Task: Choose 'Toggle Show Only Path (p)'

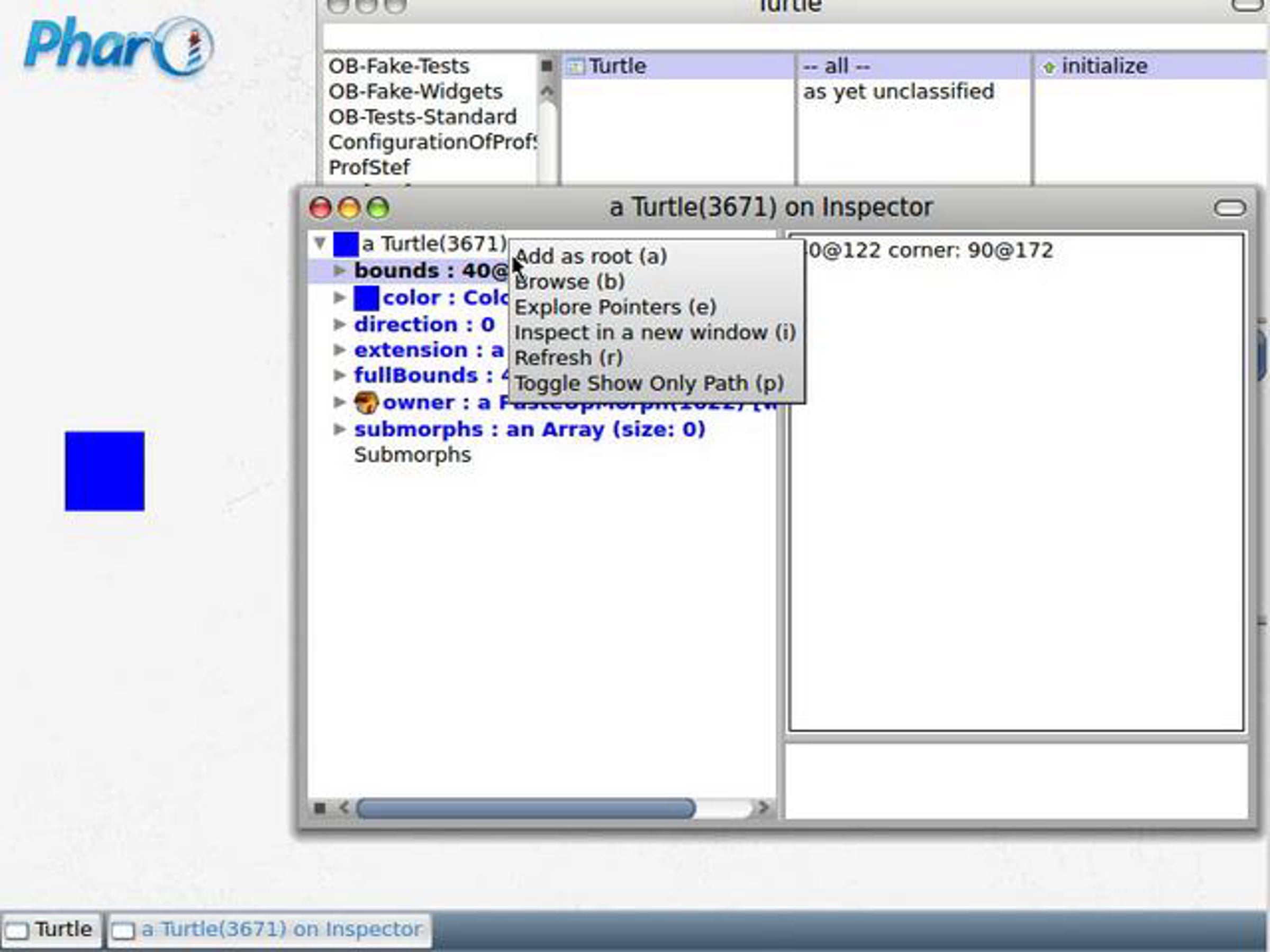Action: (x=649, y=383)
